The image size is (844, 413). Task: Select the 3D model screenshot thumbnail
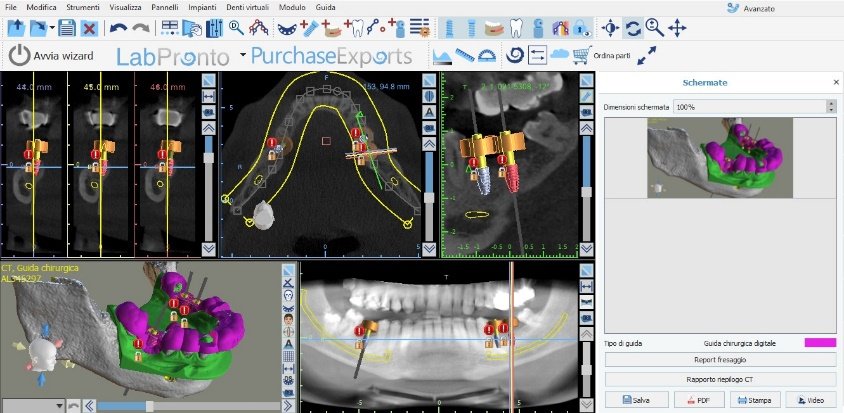pos(720,158)
